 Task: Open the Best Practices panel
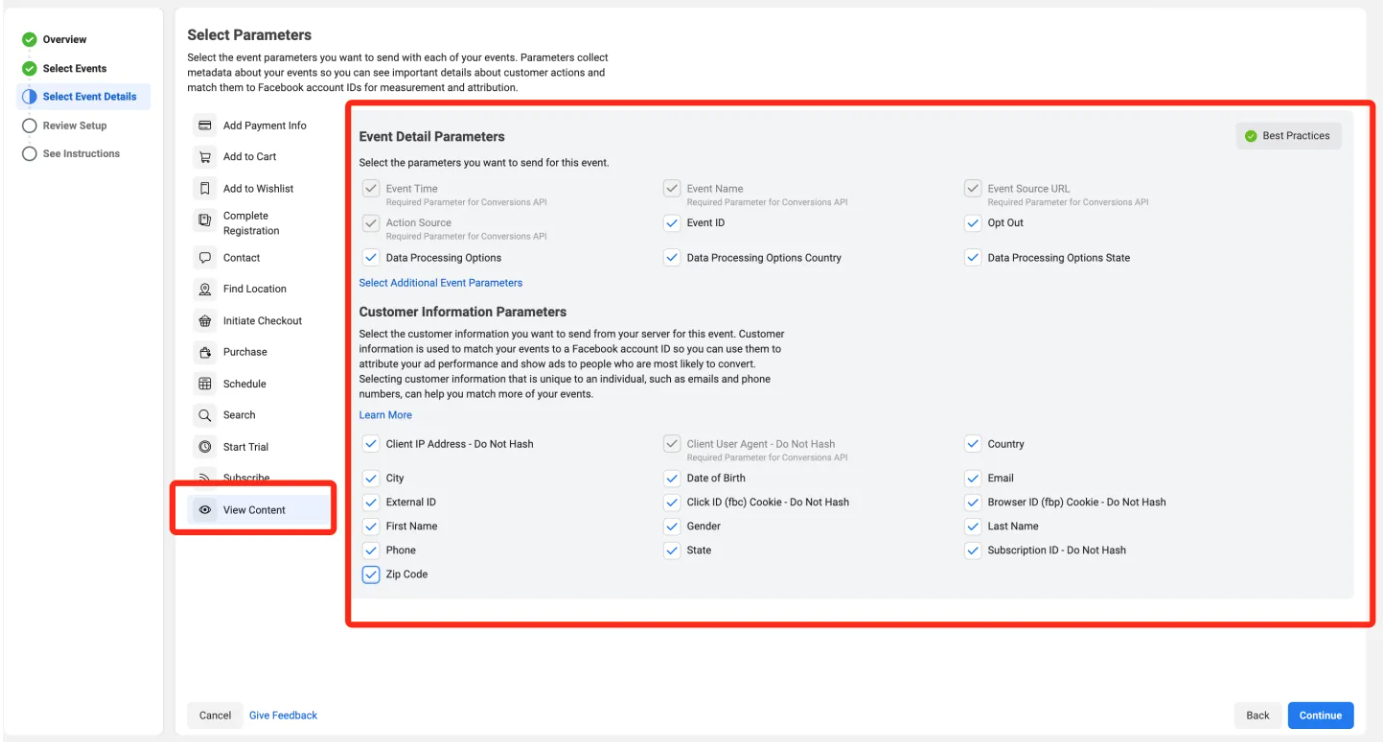[1288, 136]
